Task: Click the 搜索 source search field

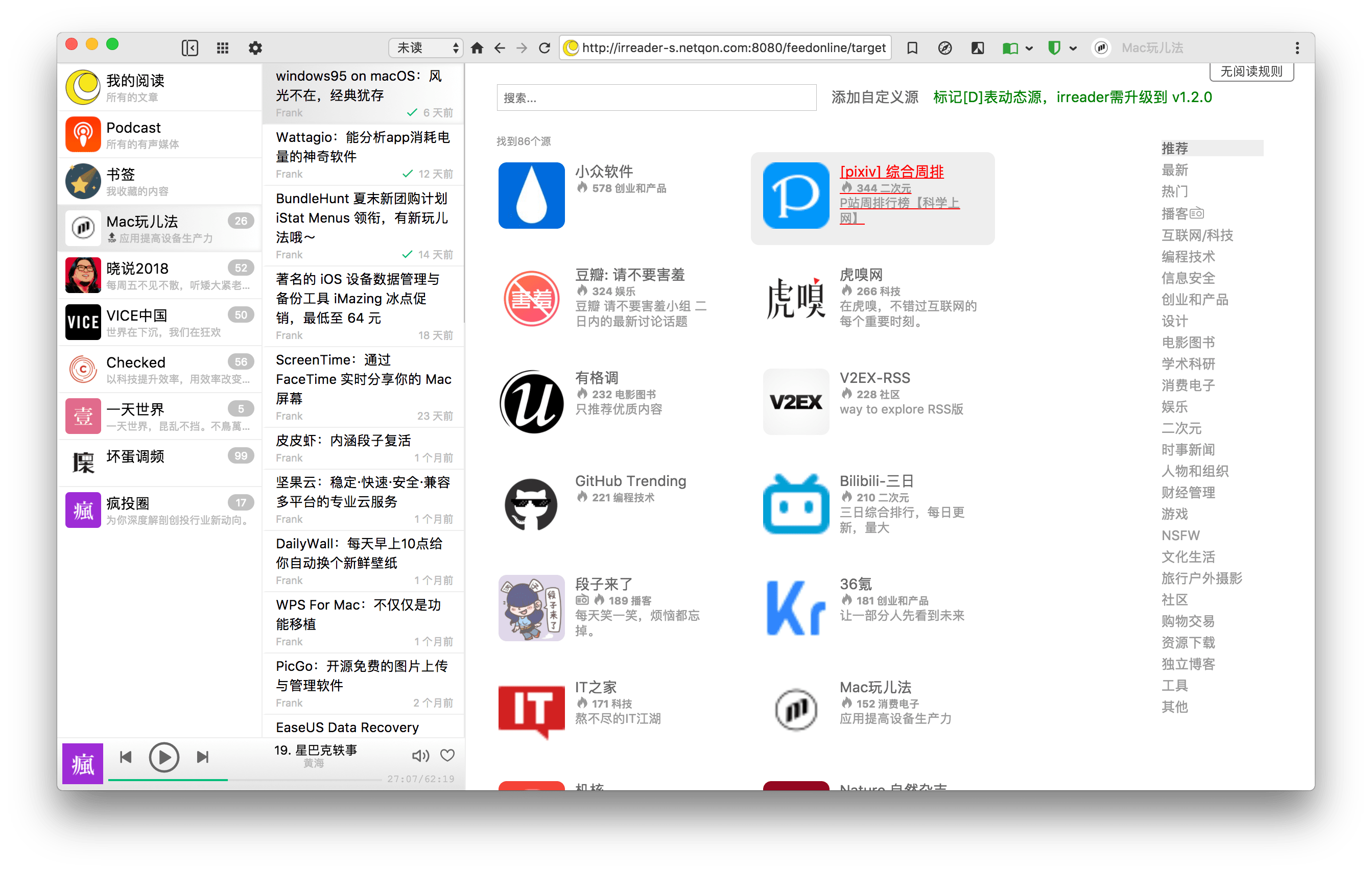Action: [656, 98]
